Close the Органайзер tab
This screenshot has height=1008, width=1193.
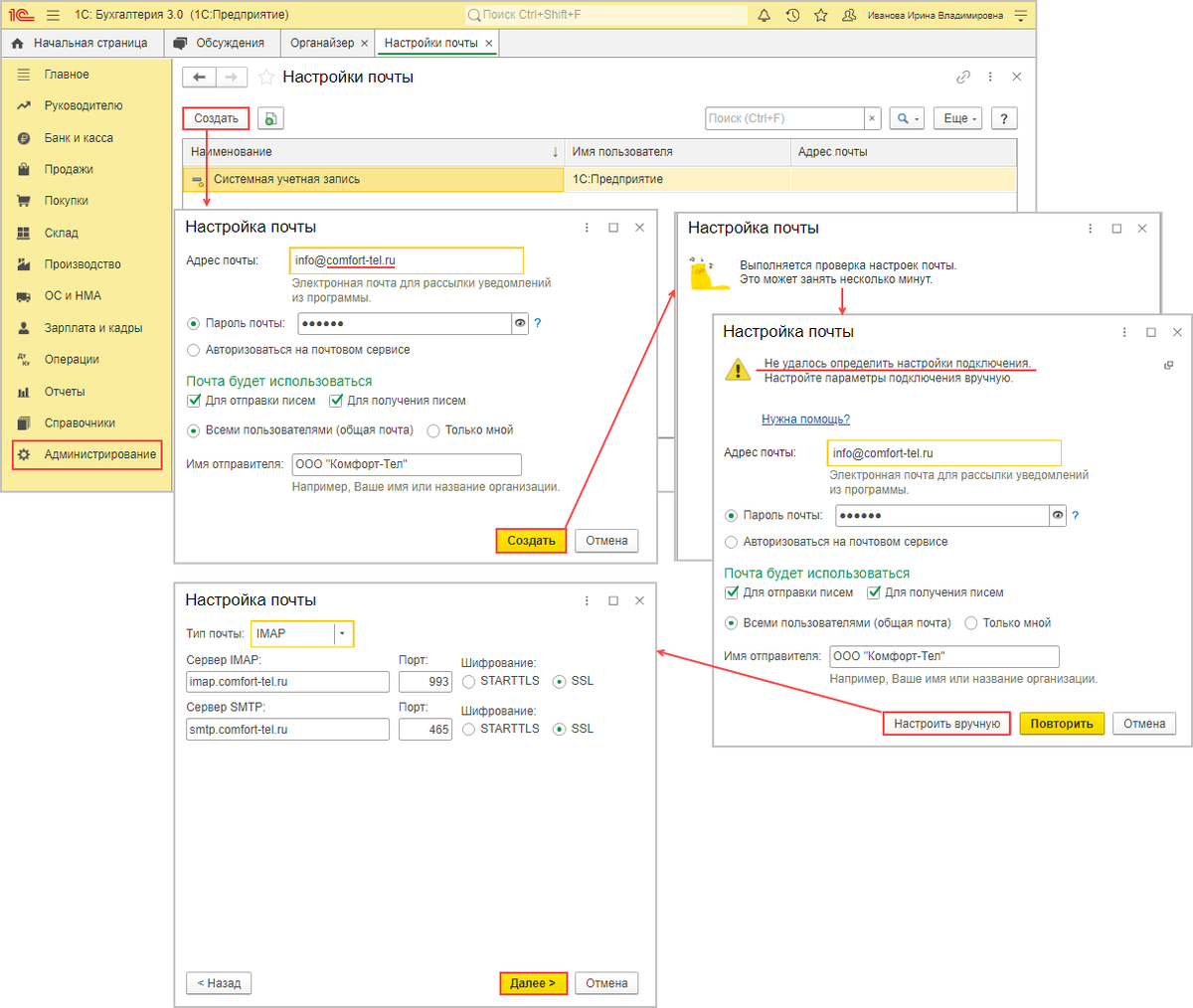pos(365,44)
